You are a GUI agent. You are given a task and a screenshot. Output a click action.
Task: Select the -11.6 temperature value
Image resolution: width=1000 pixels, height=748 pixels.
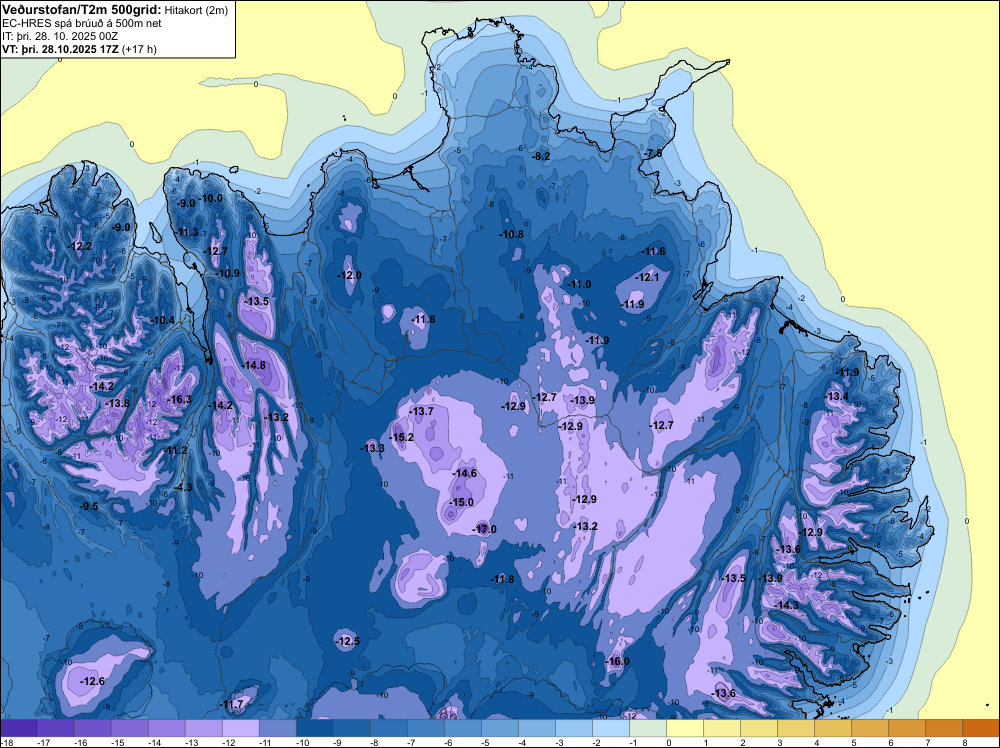[x=654, y=251]
